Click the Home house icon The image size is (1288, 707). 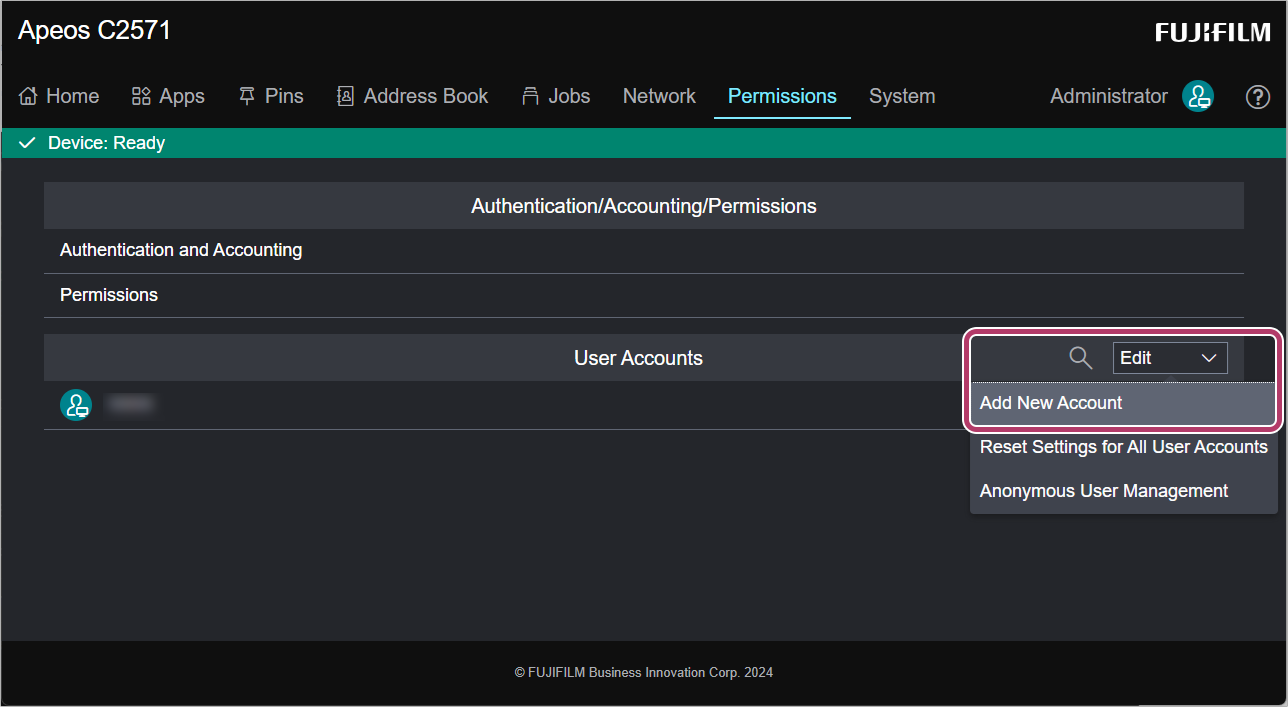tap(28, 96)
